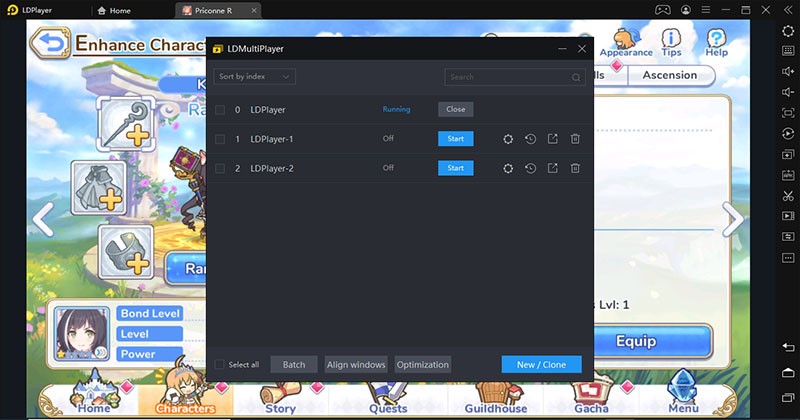Tick the checkbox for LDPlayer-2
The height and width of the screenshot is (420, 800).
pos(220,168)
